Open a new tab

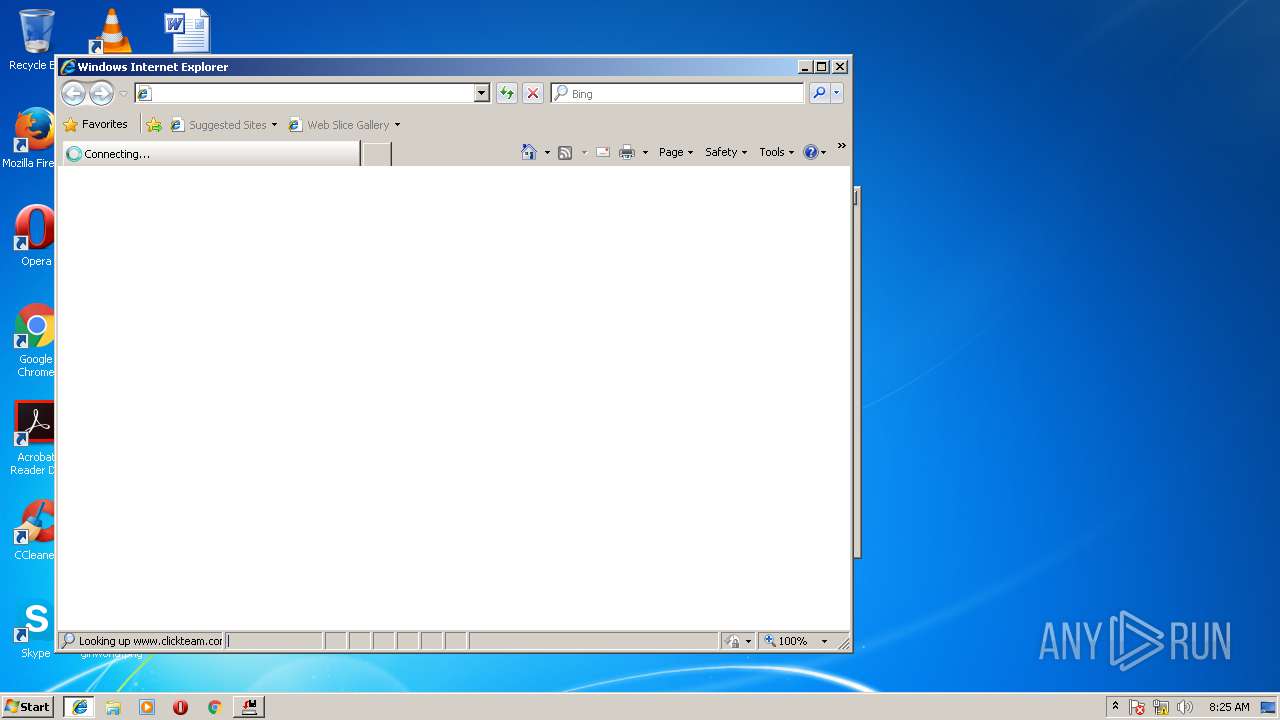(x=376, y=154)
